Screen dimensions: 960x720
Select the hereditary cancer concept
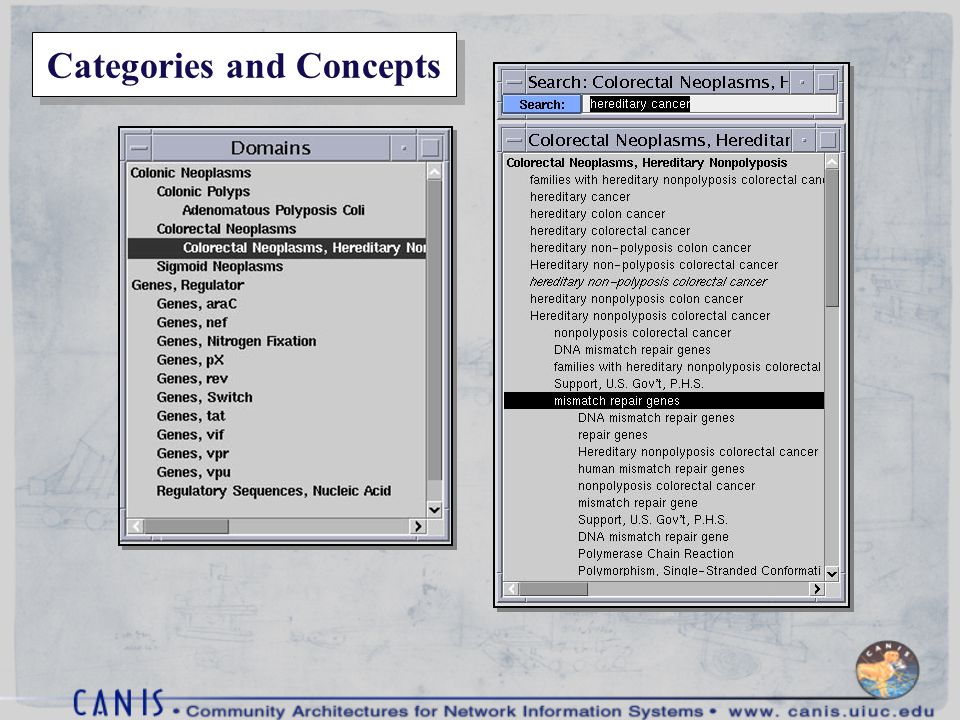[580, 197]
